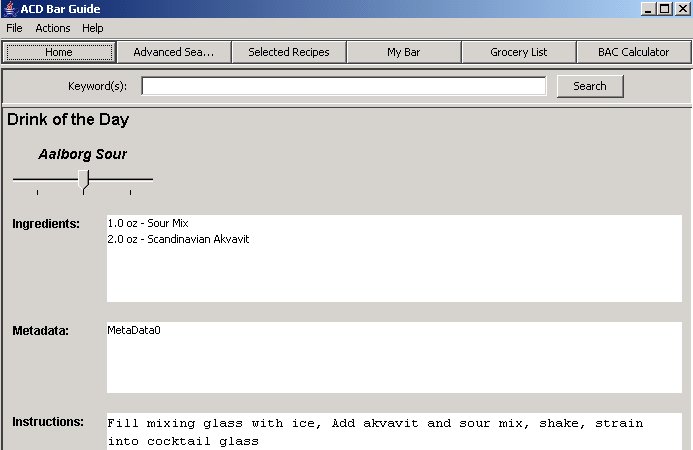Select the Scandinavian Akvavit ingredient line
The width and height of the screenshot is (693, 450).
point(178,239)
